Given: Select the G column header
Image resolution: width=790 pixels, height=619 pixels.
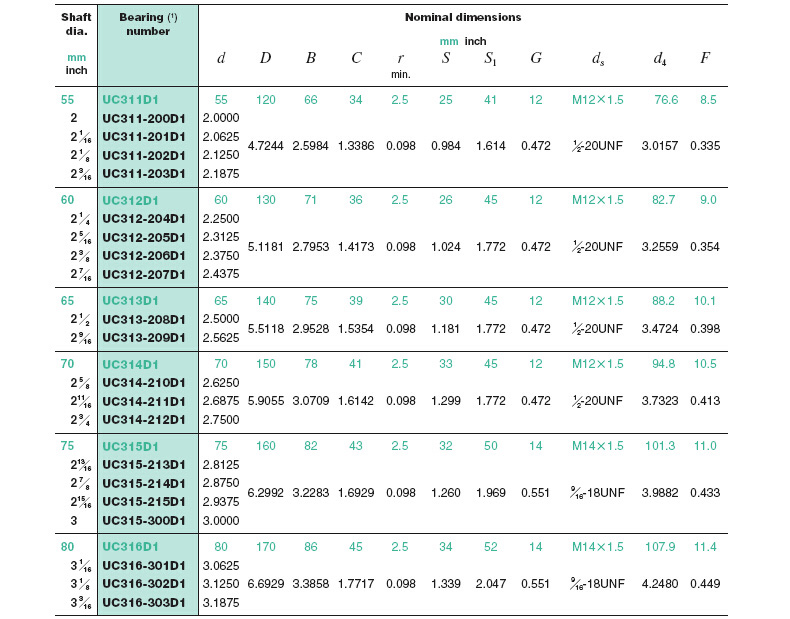Looking at the screenshot, I should click(x=536, y=58).
